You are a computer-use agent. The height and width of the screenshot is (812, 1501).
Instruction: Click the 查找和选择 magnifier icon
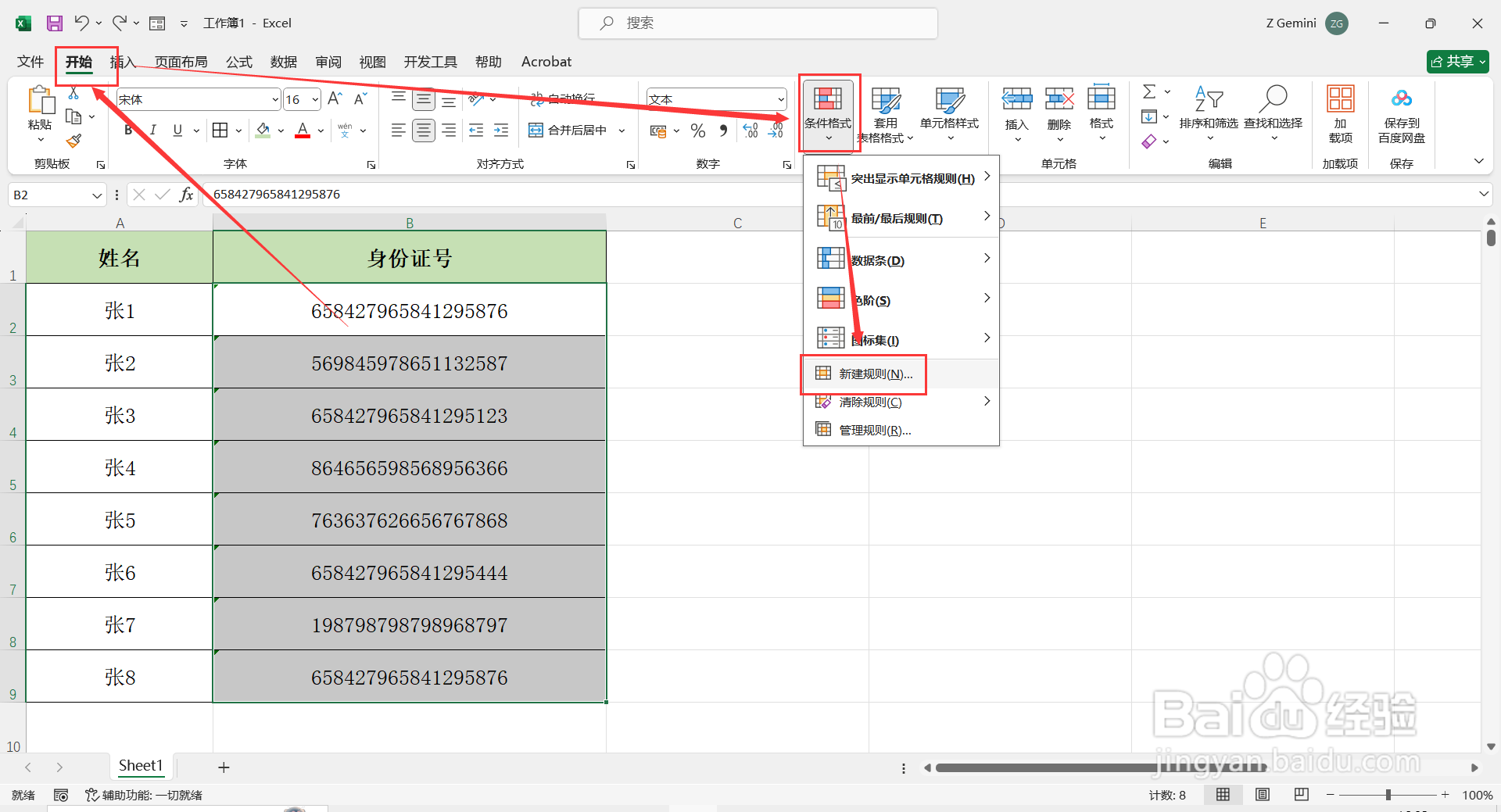(1273, 109)
